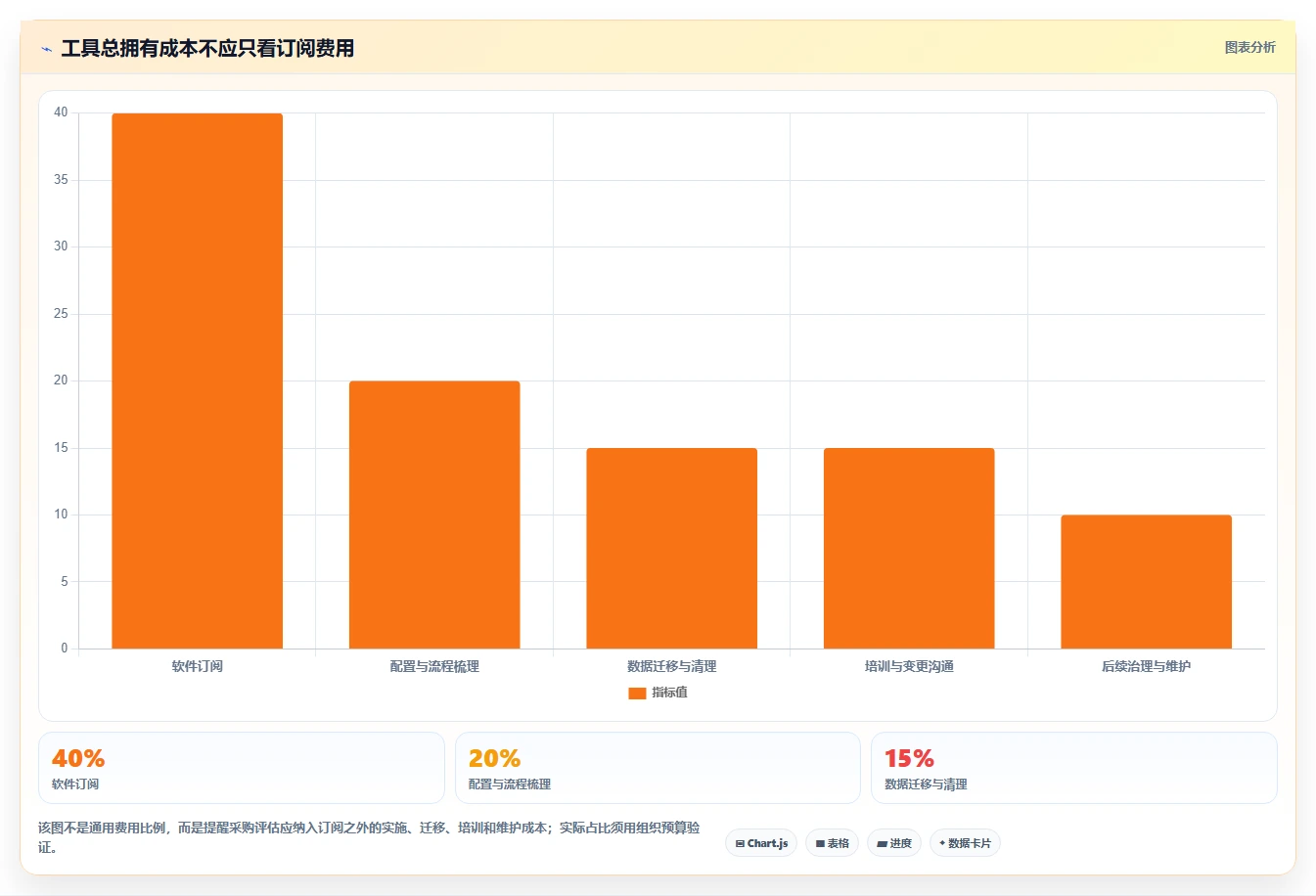Open the 40% 软件订阅 data card
The image size is (1316, 896).
(241, 768)
